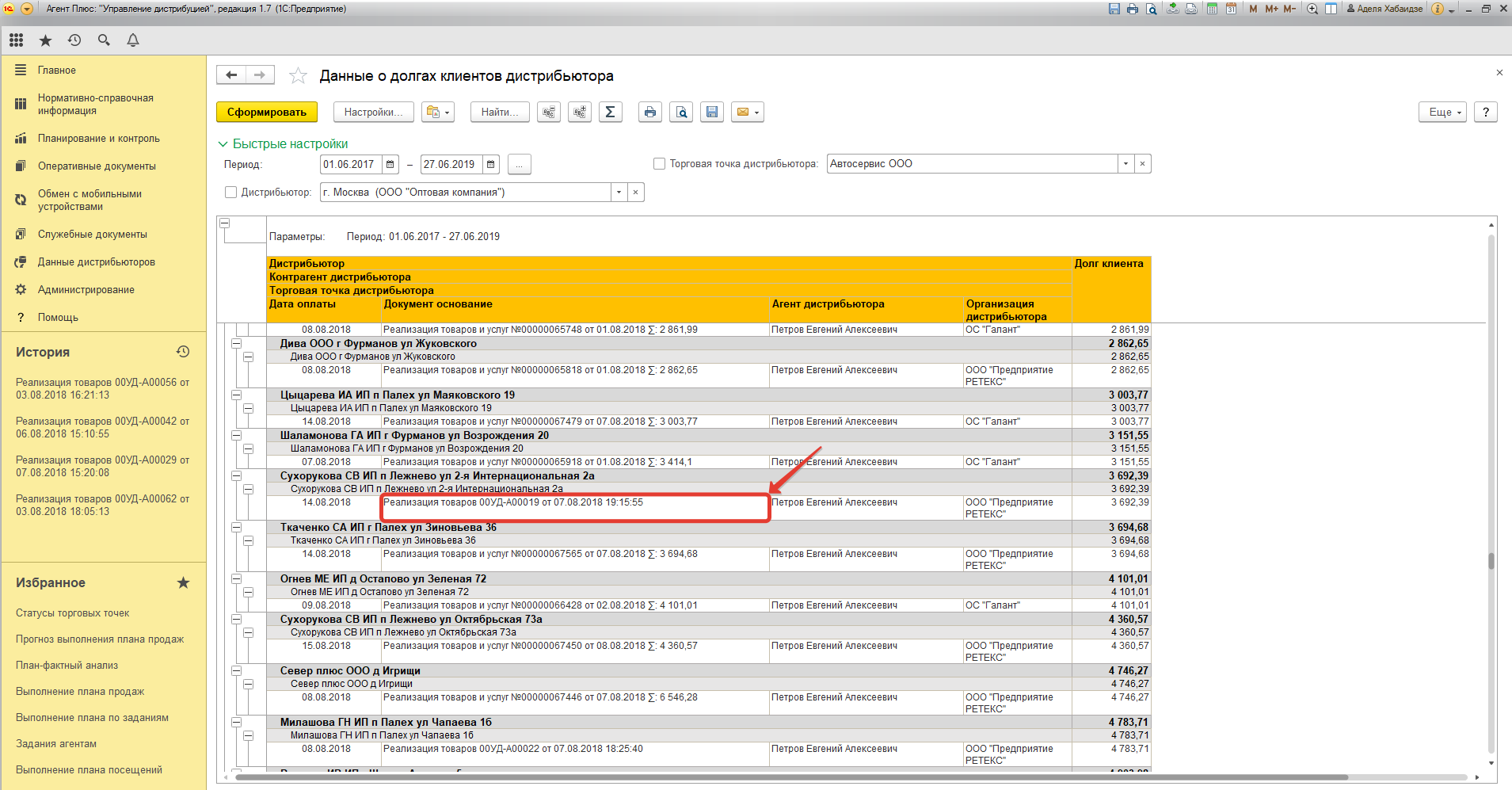Open Favorites star in the top panel

coord(45,40)
